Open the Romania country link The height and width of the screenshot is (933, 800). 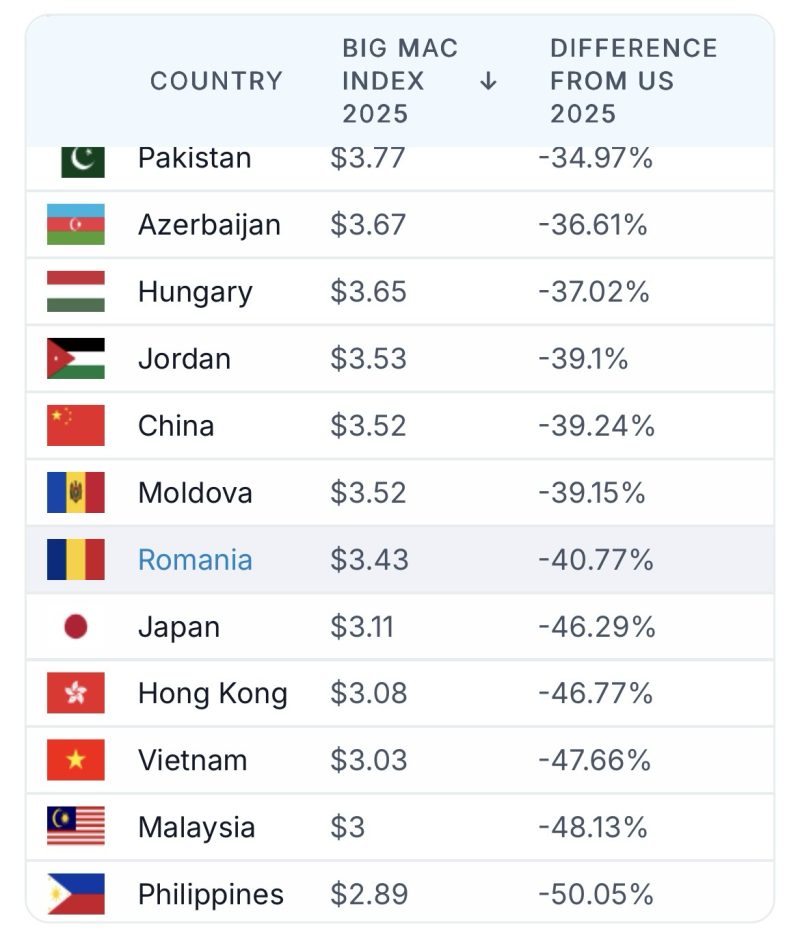[195, 560]
